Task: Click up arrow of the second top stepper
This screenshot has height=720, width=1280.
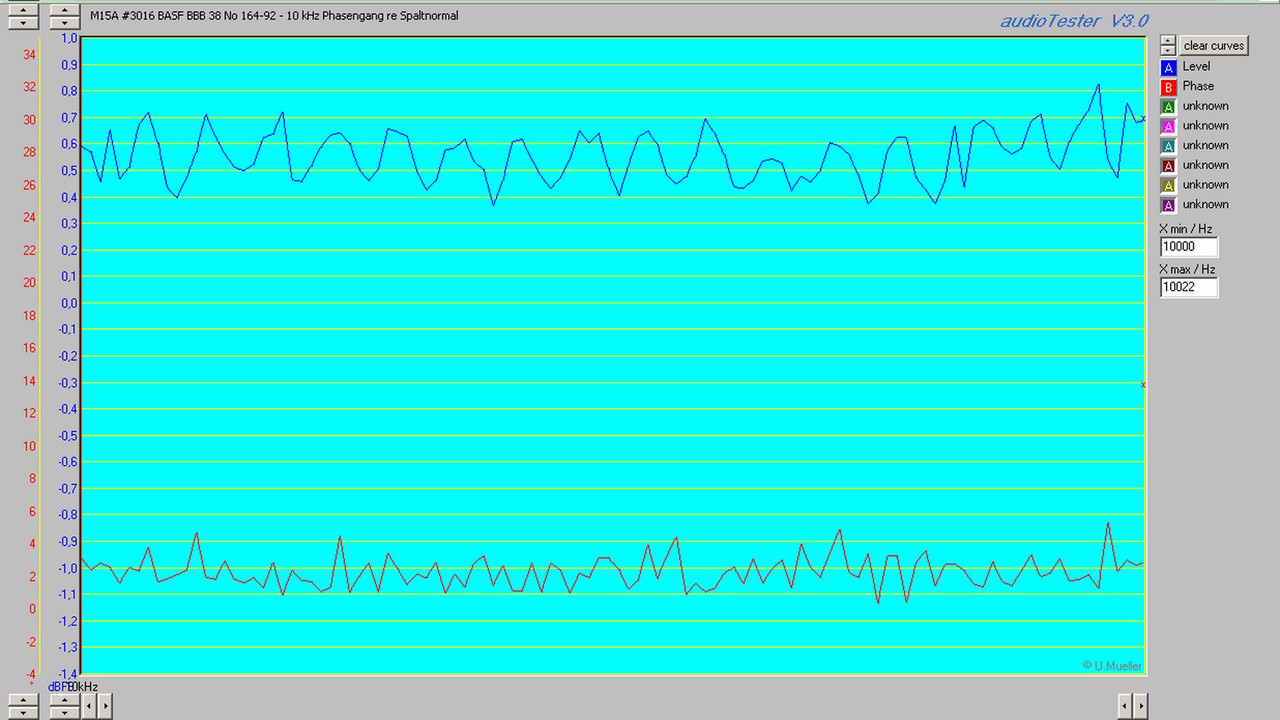Action: click(63, 9)
